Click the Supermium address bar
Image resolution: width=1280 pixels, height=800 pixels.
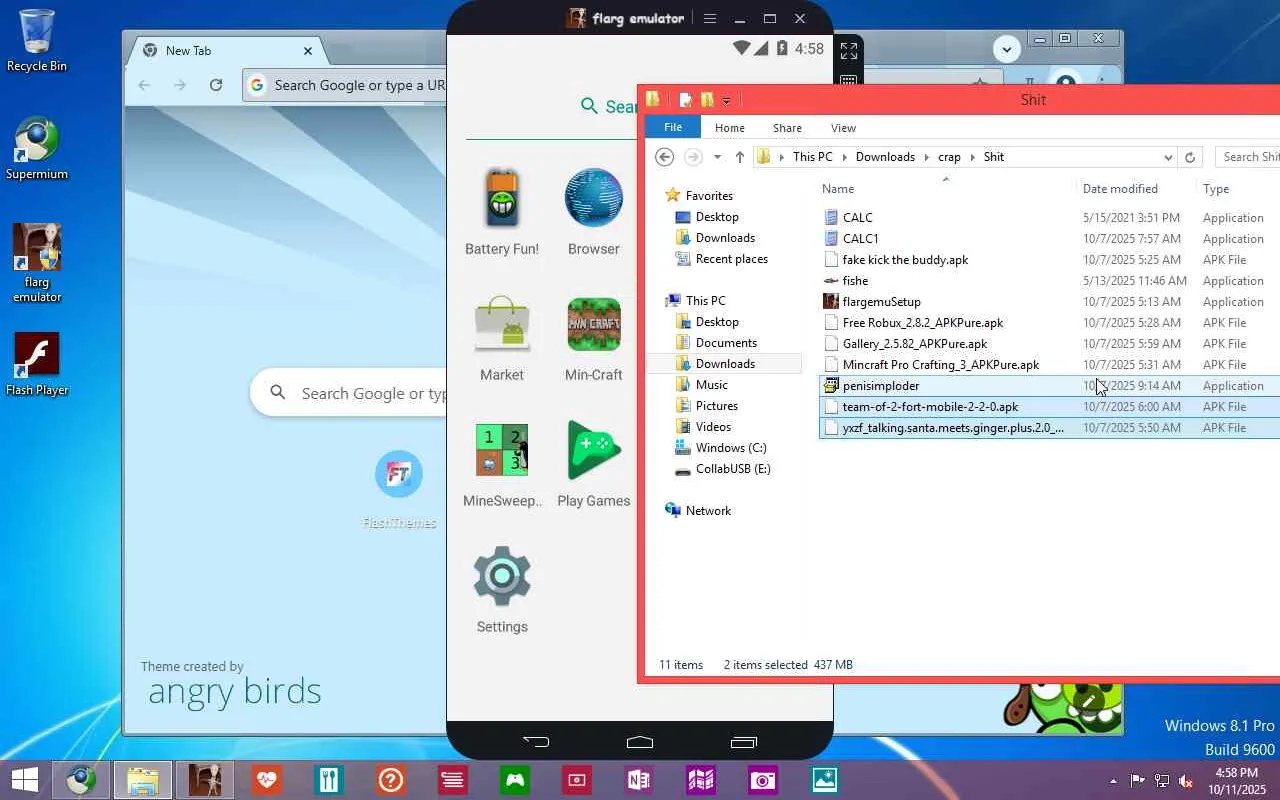345,85
